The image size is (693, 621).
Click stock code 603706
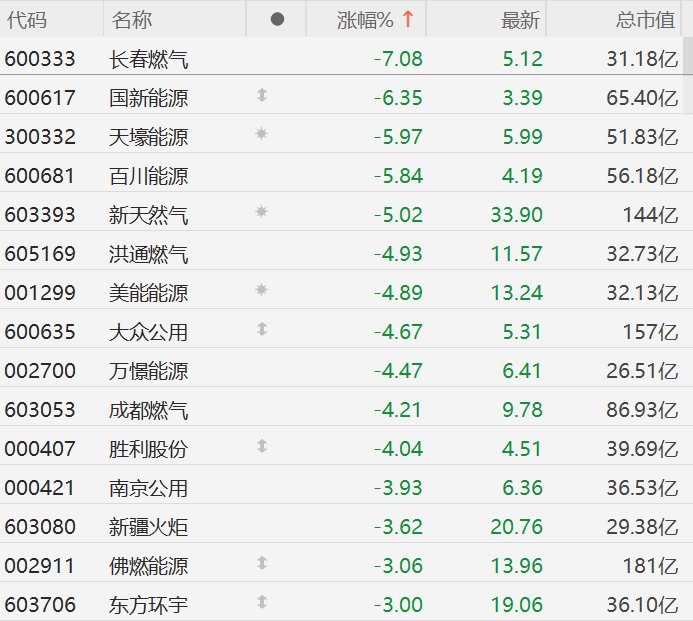40,605
